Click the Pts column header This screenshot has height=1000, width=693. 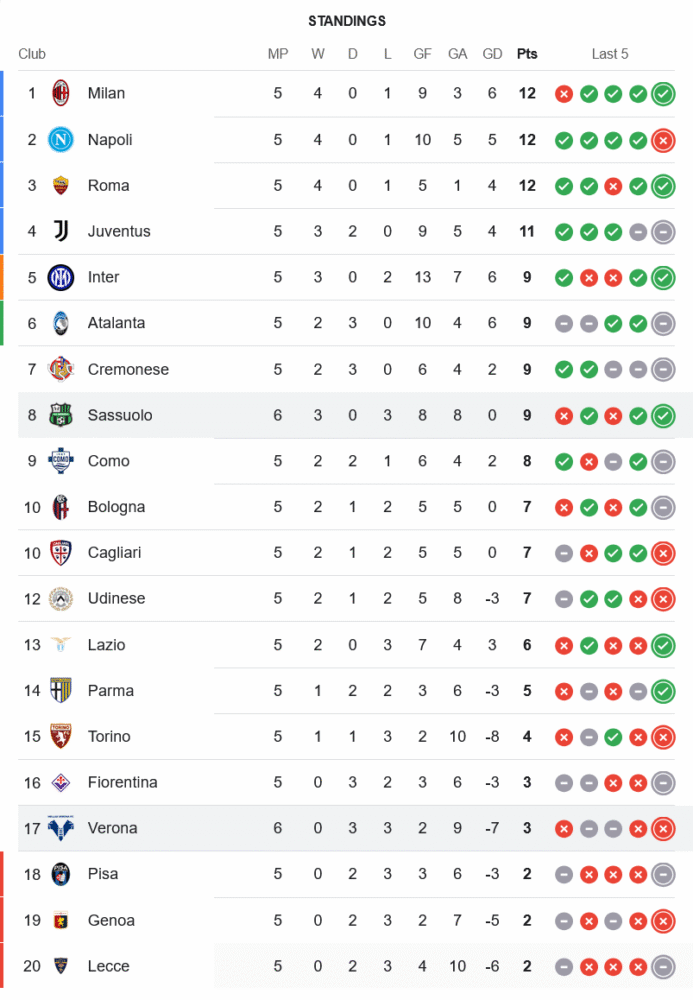527,54
